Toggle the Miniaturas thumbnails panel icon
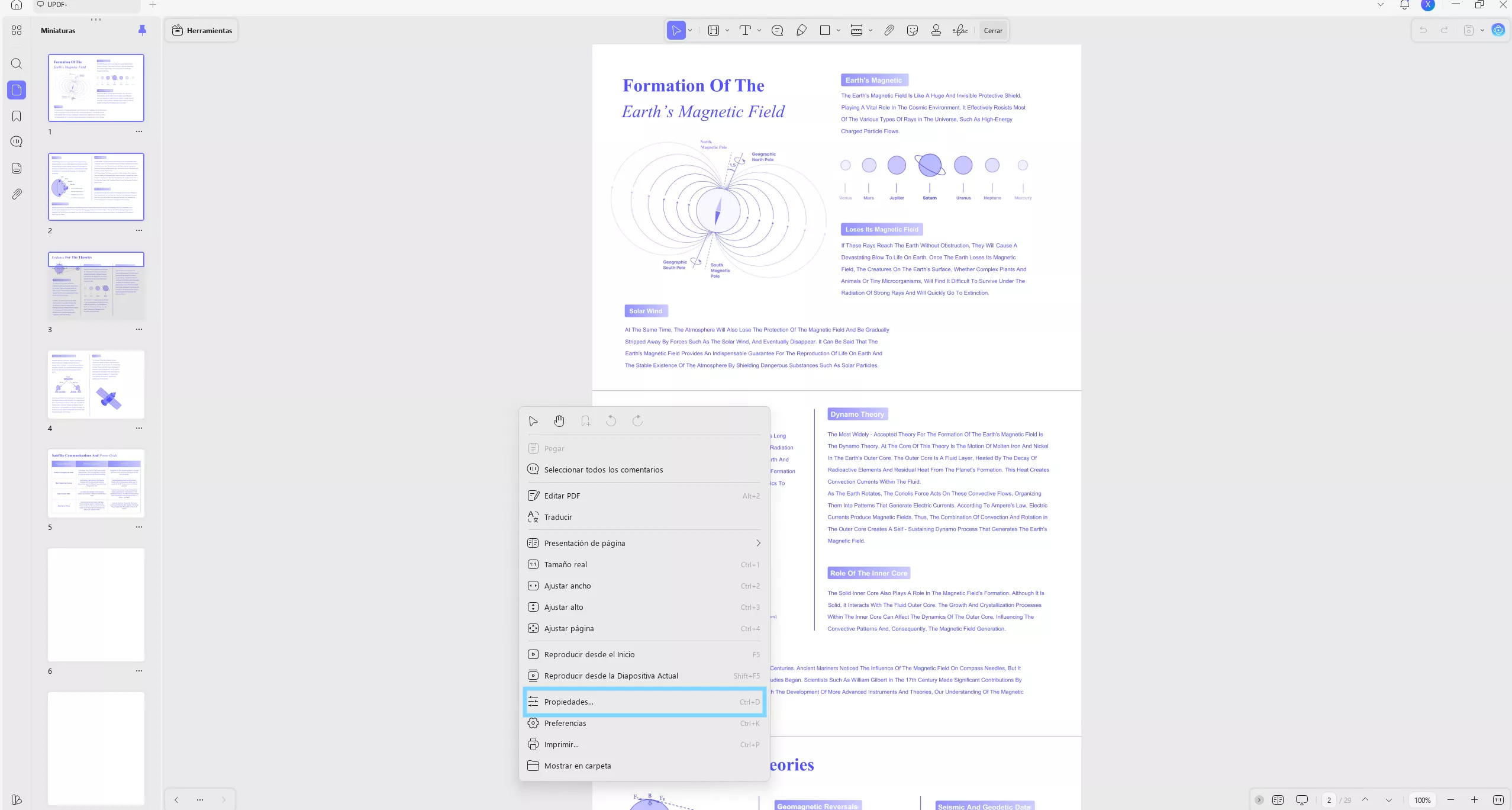Viewport: 1512px width, 810px height. click(x=17, y=90)
